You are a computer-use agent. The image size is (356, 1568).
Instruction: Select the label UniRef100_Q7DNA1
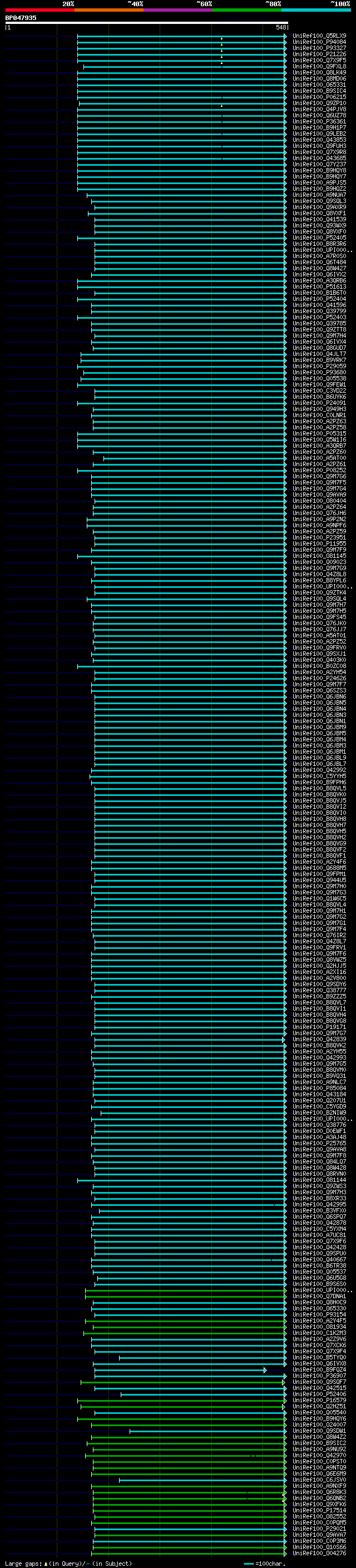319,1296
